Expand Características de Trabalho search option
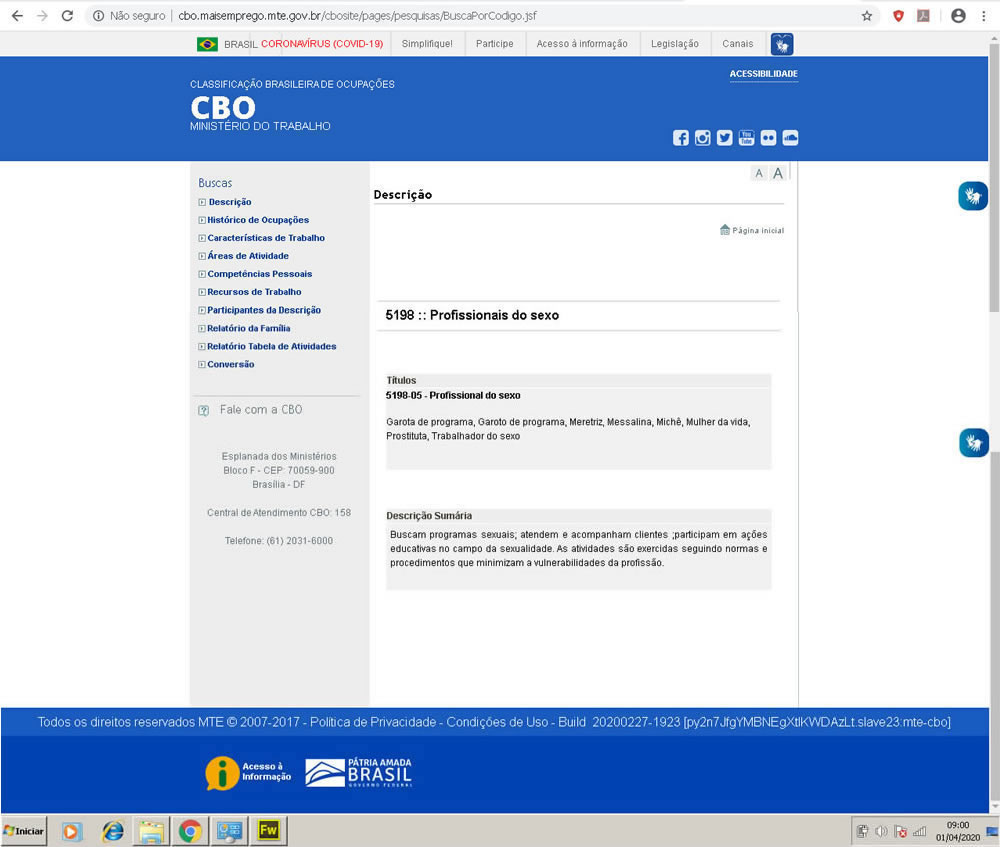Image resolution: width=1000 pixels, height=847 pixels. [265, 238]
